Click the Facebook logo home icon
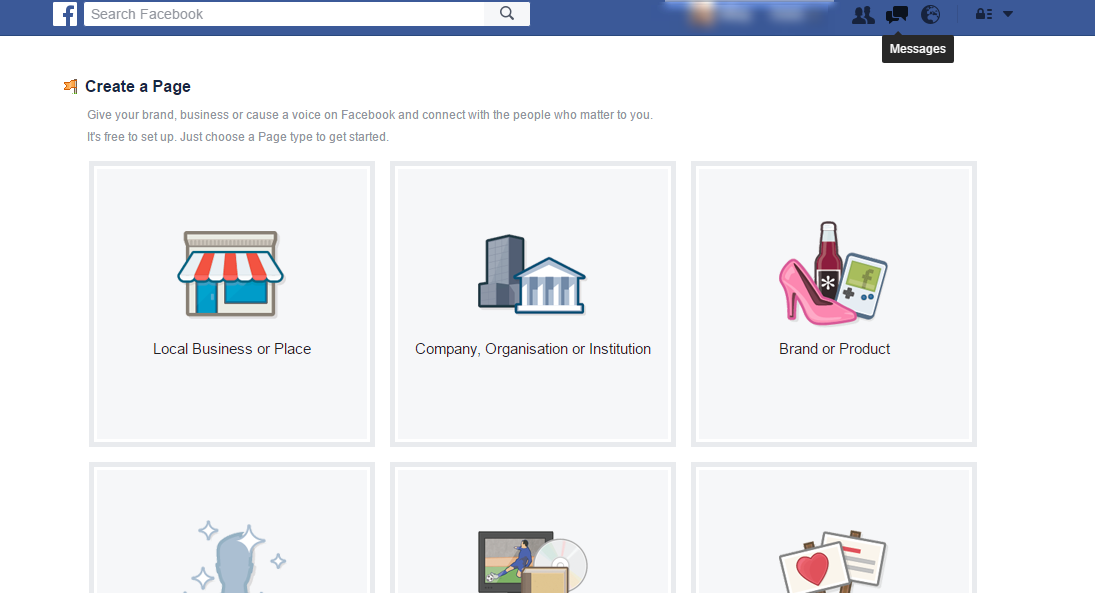The image size is (1095, 593). pyautogui.click(x=65, y=14)
